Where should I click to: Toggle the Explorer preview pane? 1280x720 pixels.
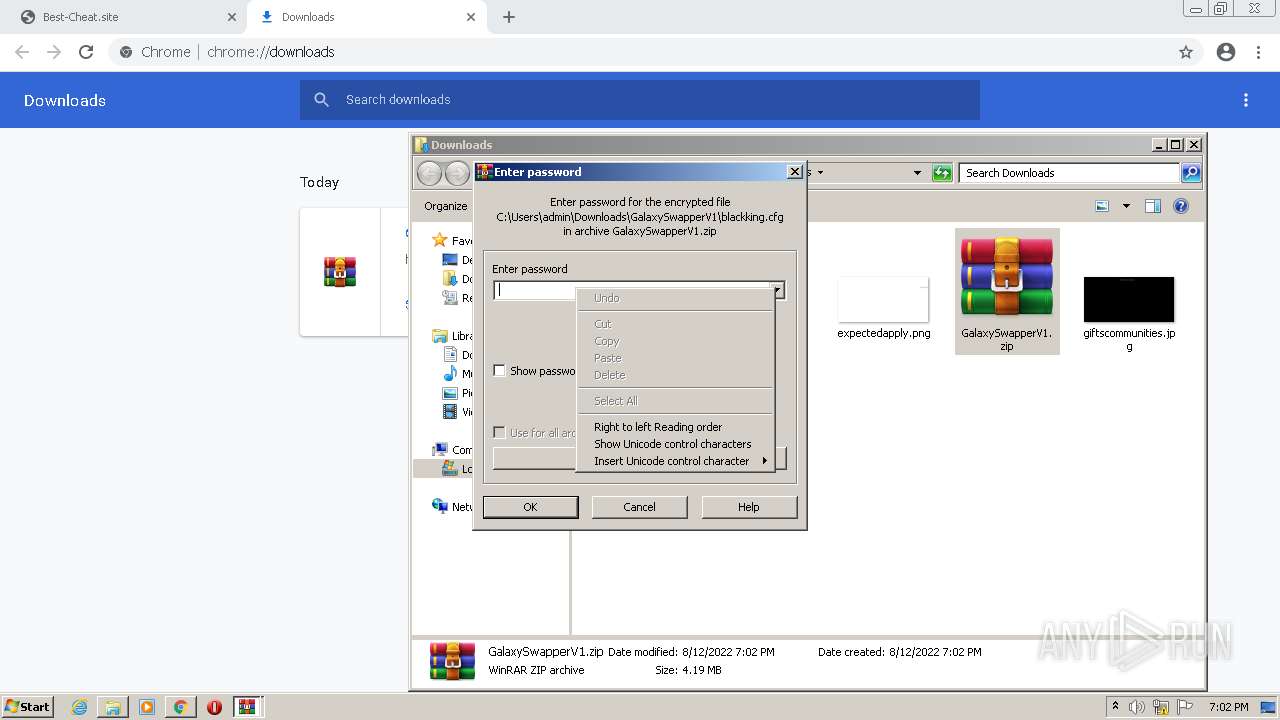click(1153, 206)
